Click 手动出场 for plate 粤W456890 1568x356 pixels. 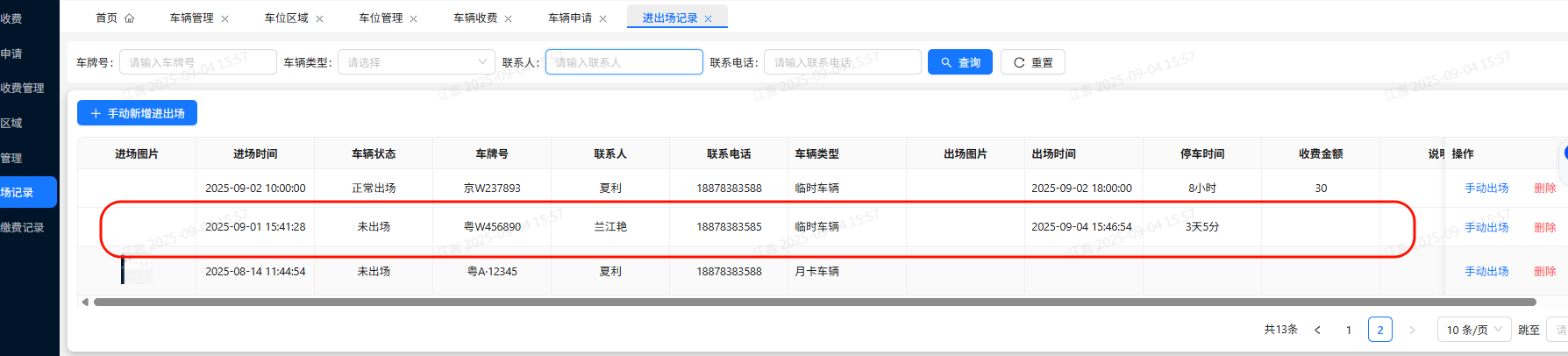[1486, 227]
